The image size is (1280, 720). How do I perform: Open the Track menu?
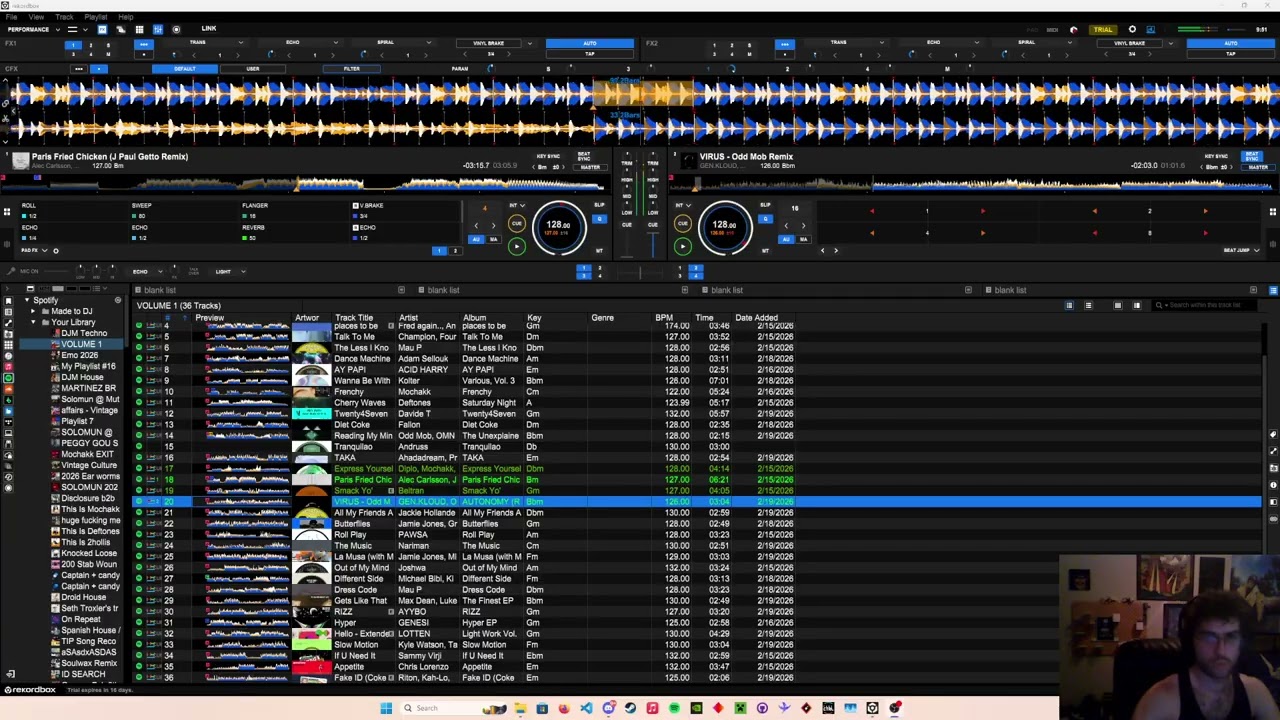64,17
